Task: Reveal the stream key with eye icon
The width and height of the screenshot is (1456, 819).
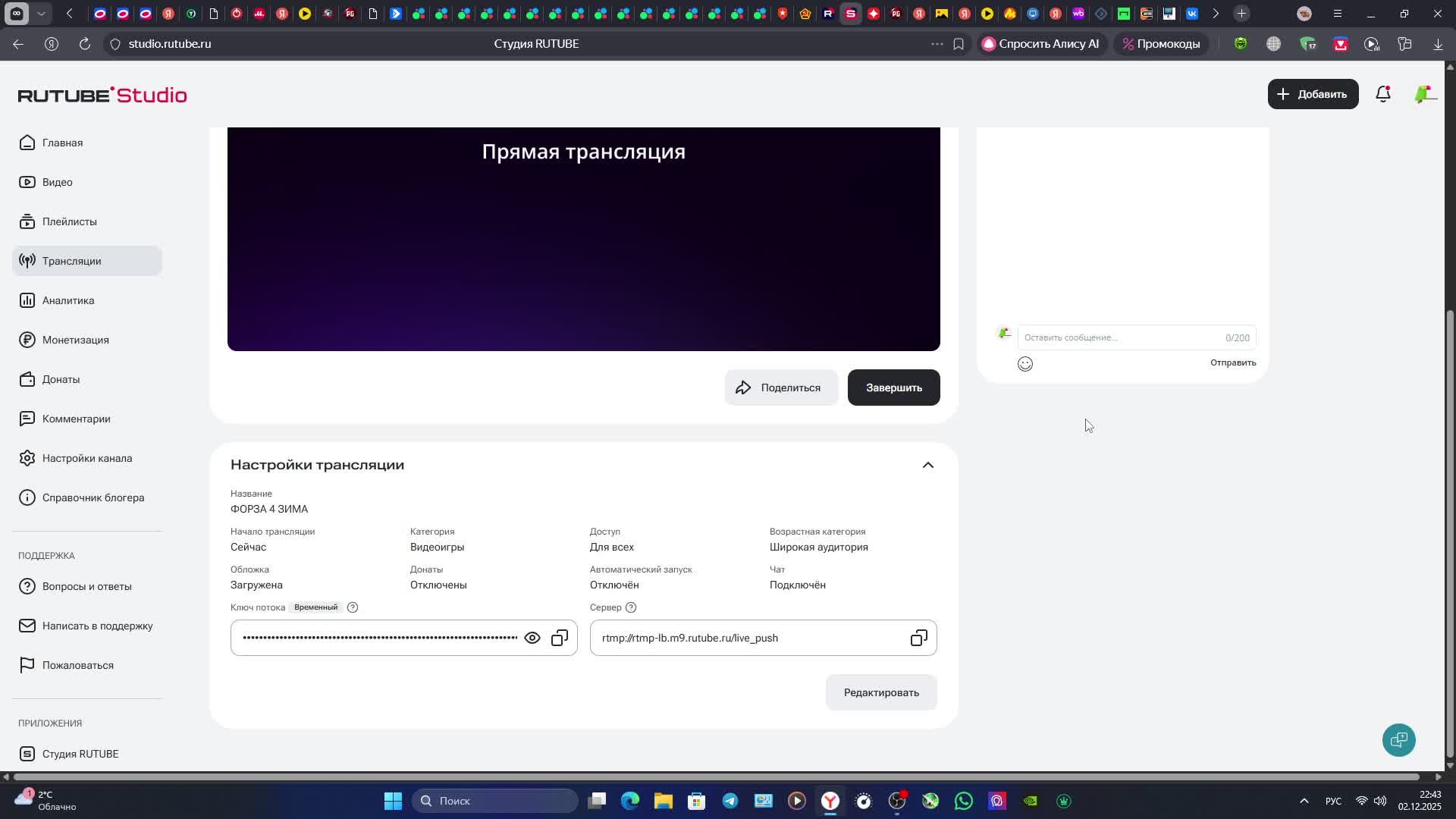Action: (532, 638)
